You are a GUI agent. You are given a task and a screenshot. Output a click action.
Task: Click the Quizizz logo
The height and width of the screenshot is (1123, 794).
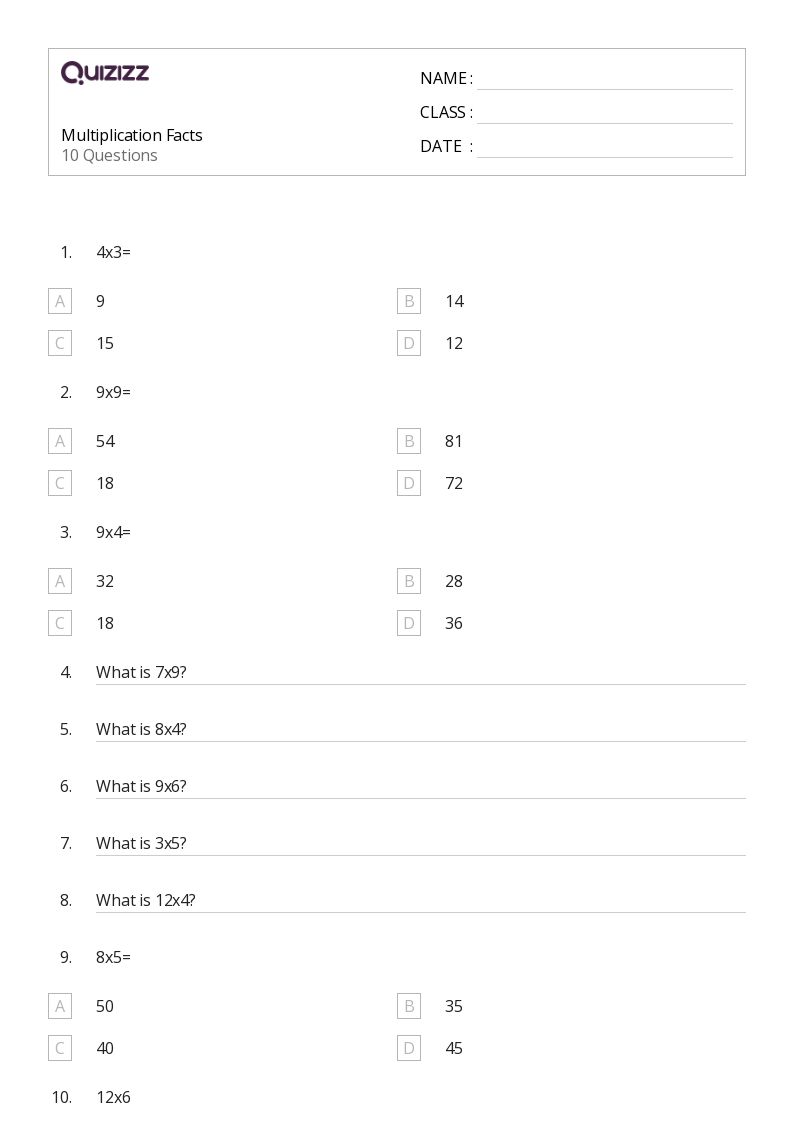[x=105, y=72]
